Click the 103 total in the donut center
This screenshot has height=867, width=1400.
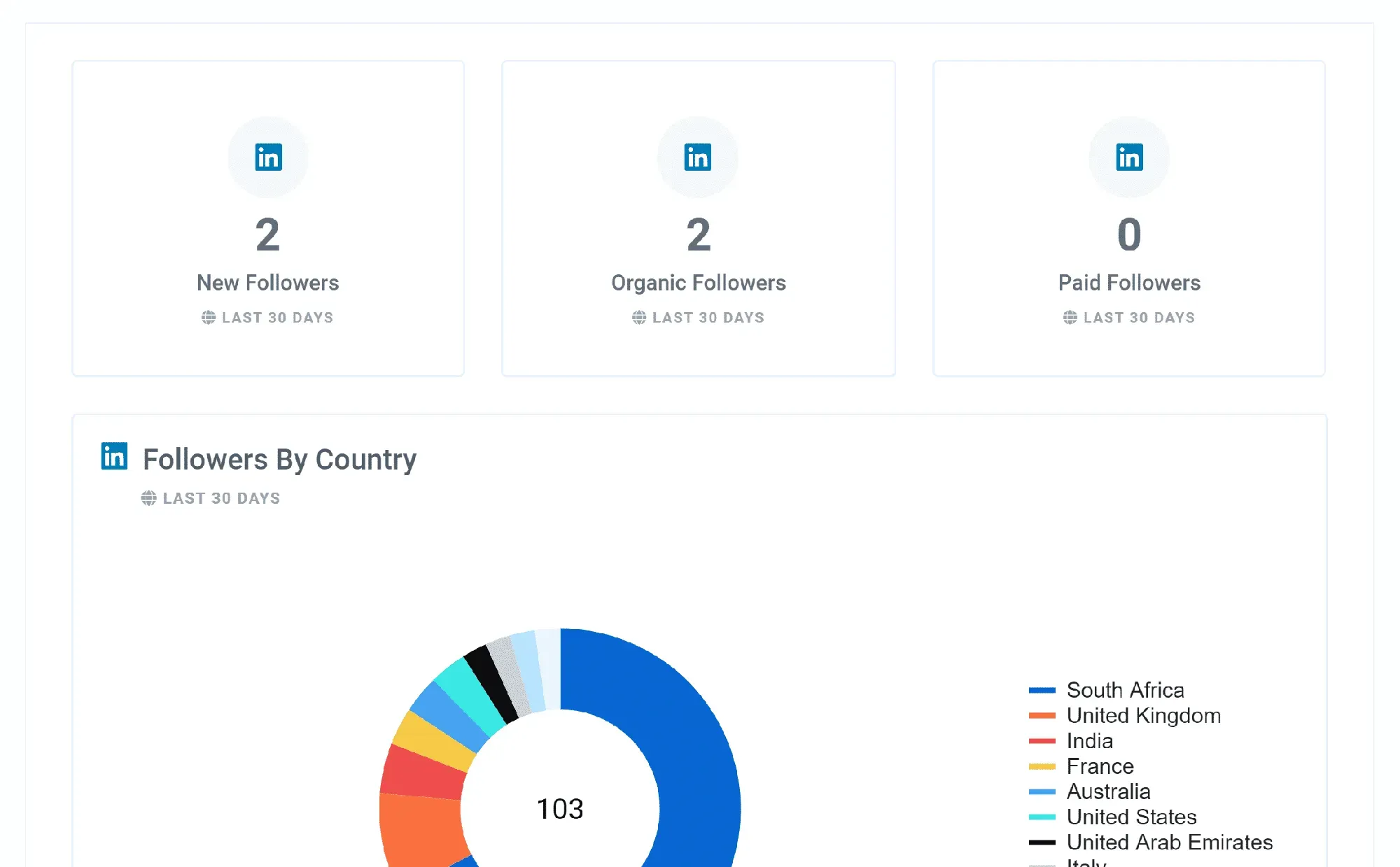click(560, 809)
